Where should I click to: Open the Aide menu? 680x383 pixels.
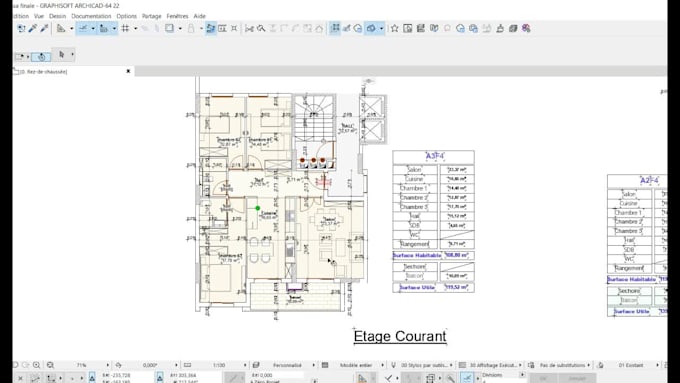click(199, 16)
